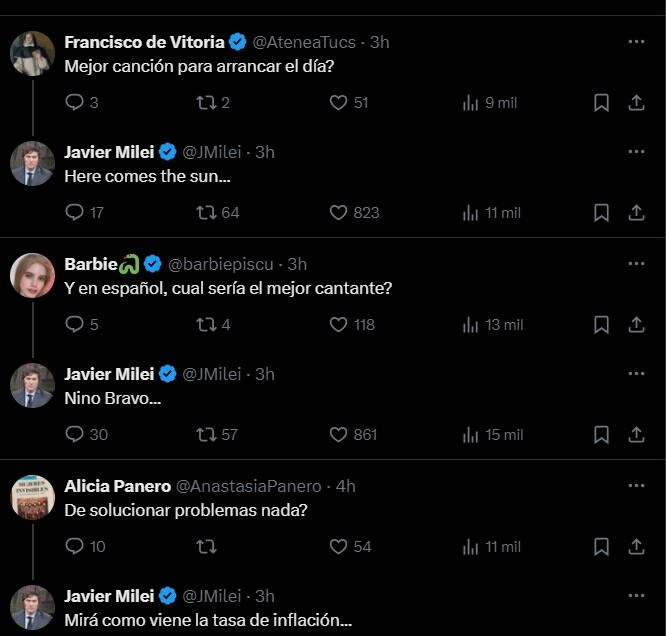This screenshot has height=636, width=666.
Task: View analytics on Francisco de Vitoria's tweet
Action: click(471, 102)
